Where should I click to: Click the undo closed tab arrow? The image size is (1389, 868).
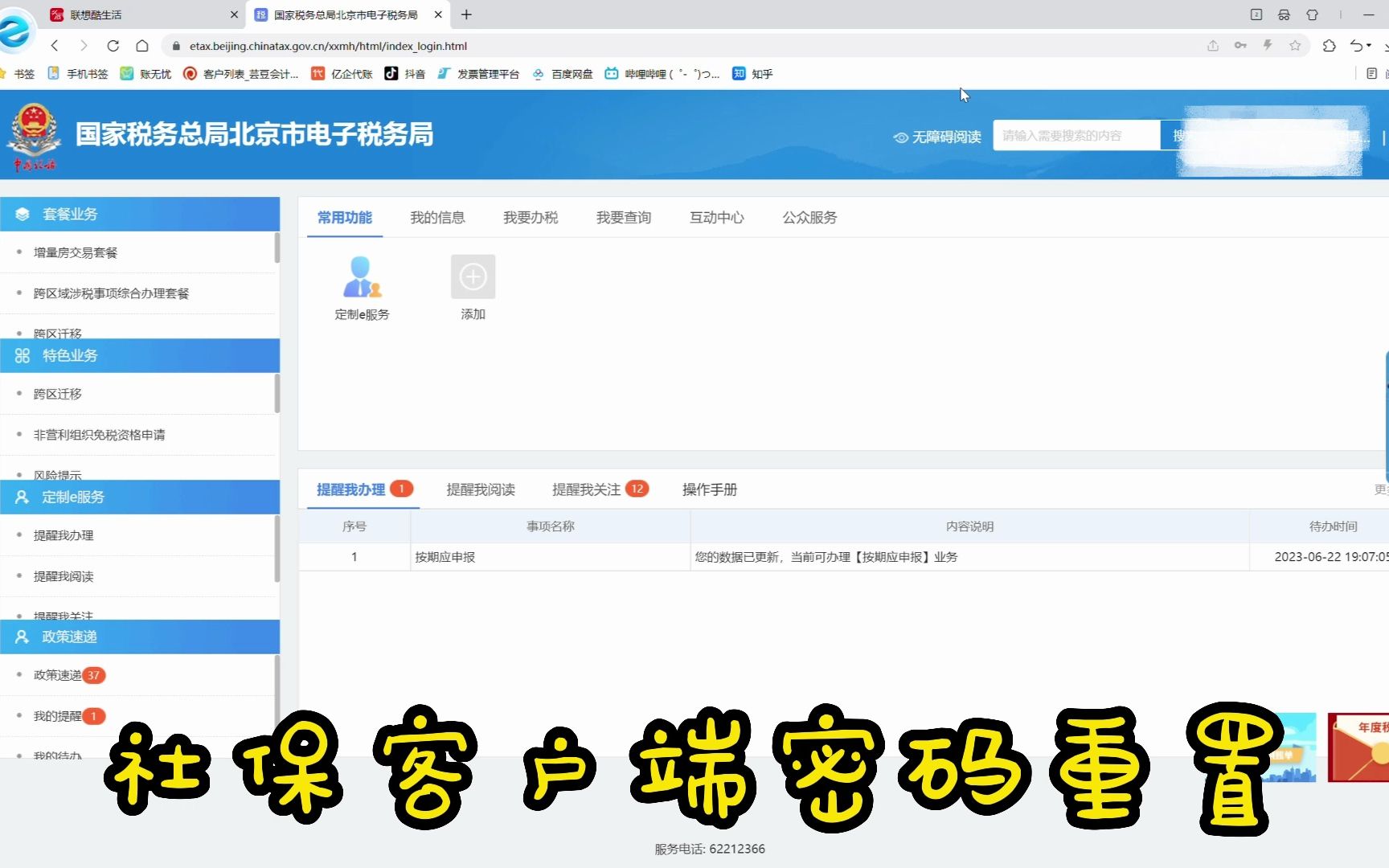coord(1356,46)
